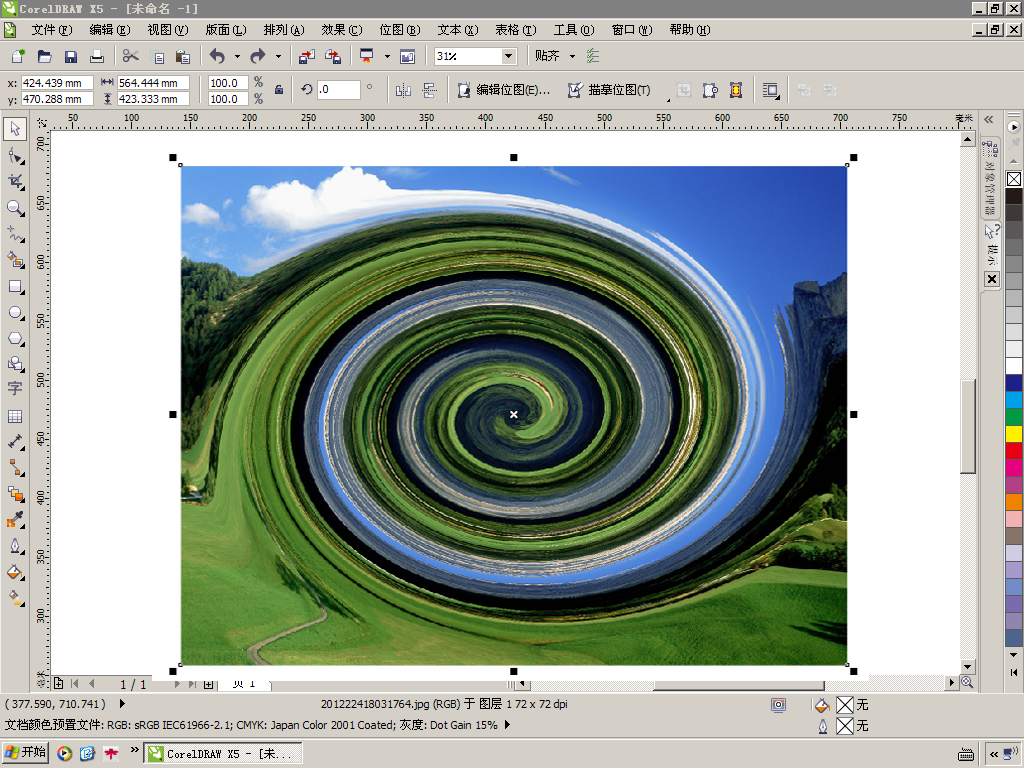Select the Dimension tool
This screenshot has width=1024, height=768.
tap(15, 442)
